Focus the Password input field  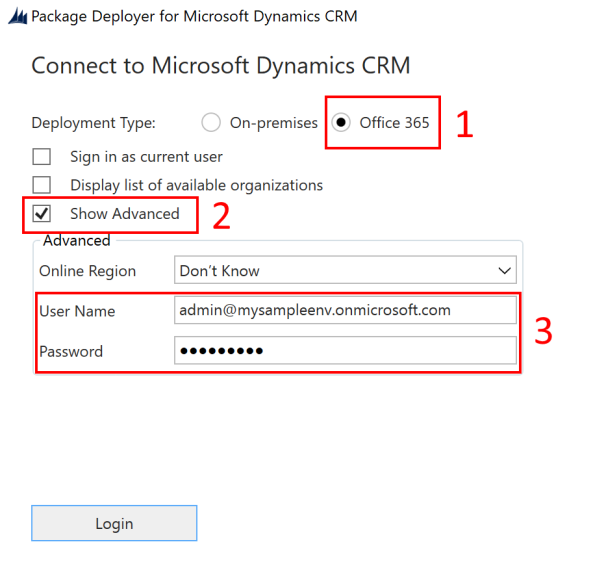coord(345,350)
